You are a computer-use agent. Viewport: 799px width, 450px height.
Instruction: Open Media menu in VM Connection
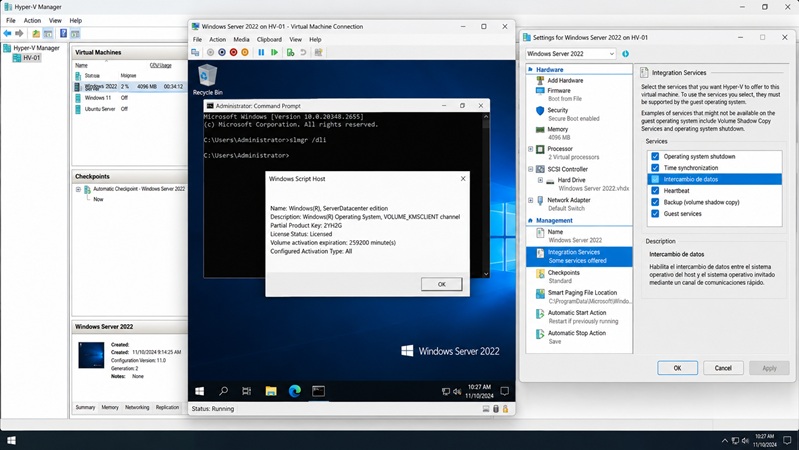click(x=242, y=39)
